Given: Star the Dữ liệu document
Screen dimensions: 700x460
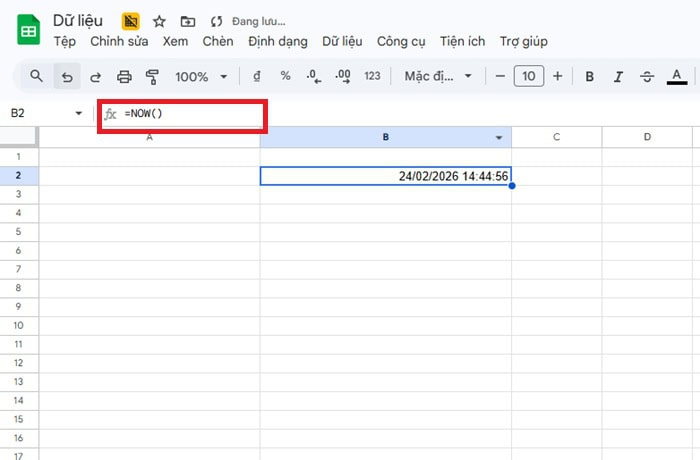Looking at the screenshot, I should coord(159,21).
